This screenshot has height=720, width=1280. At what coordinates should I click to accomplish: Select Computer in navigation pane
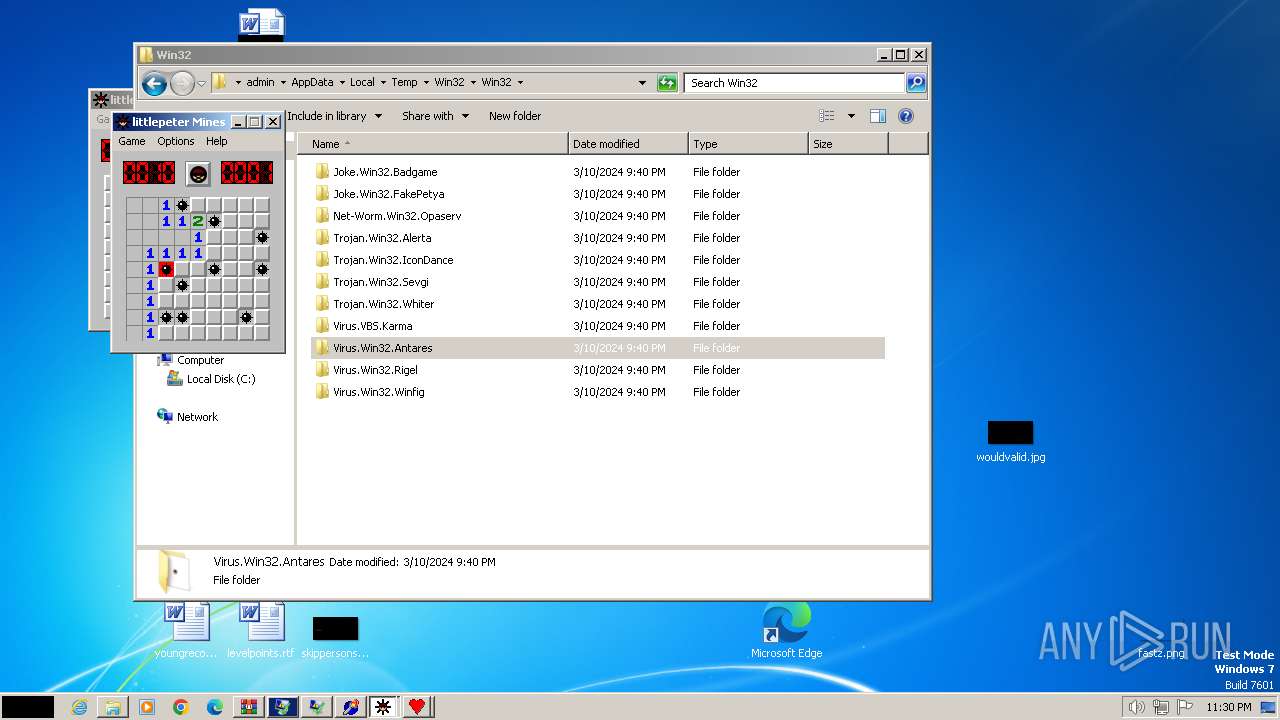[200, 360]
